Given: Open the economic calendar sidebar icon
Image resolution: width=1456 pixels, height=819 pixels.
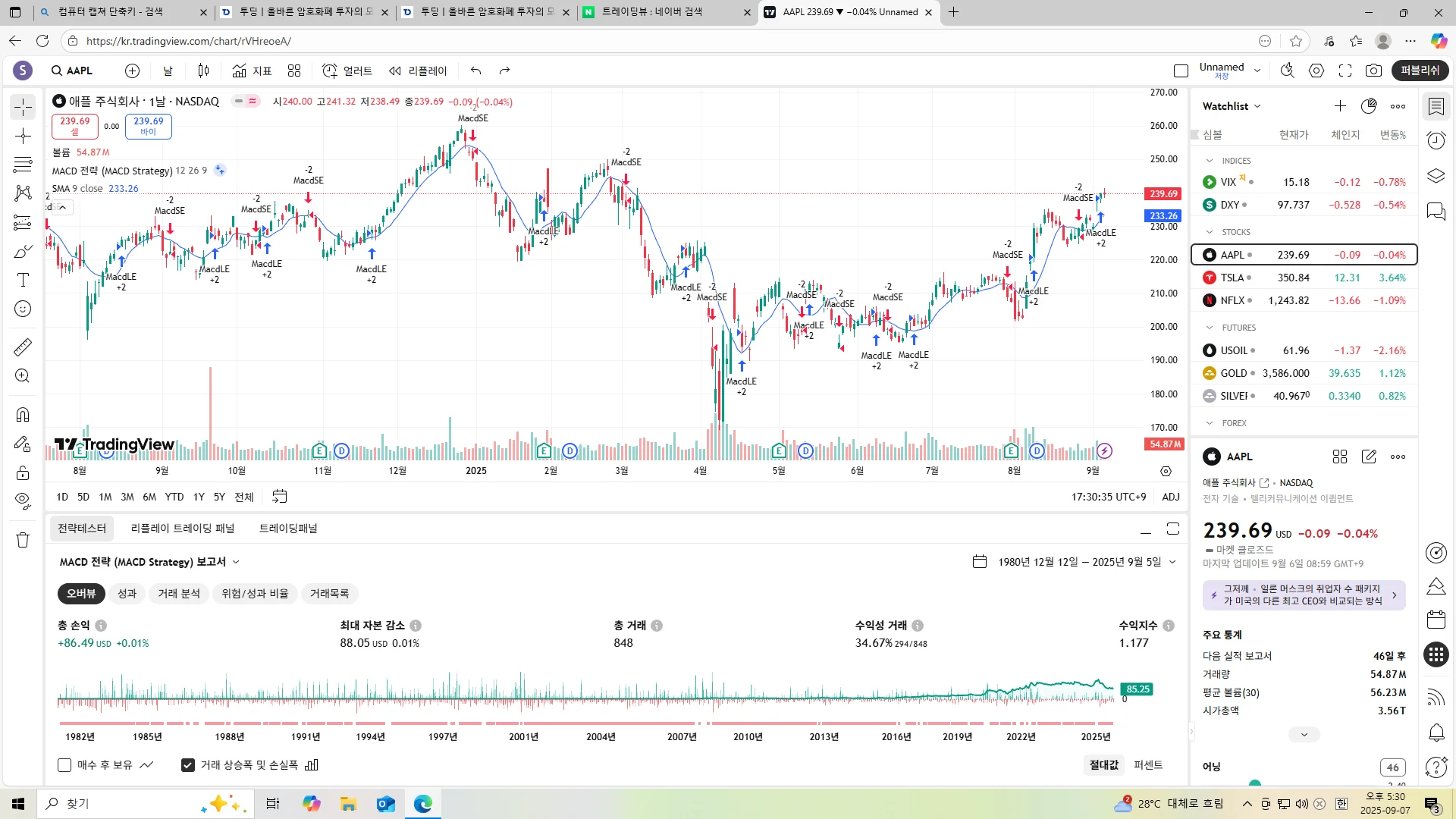Looking at the screenshot, I should click(1436, 620).
